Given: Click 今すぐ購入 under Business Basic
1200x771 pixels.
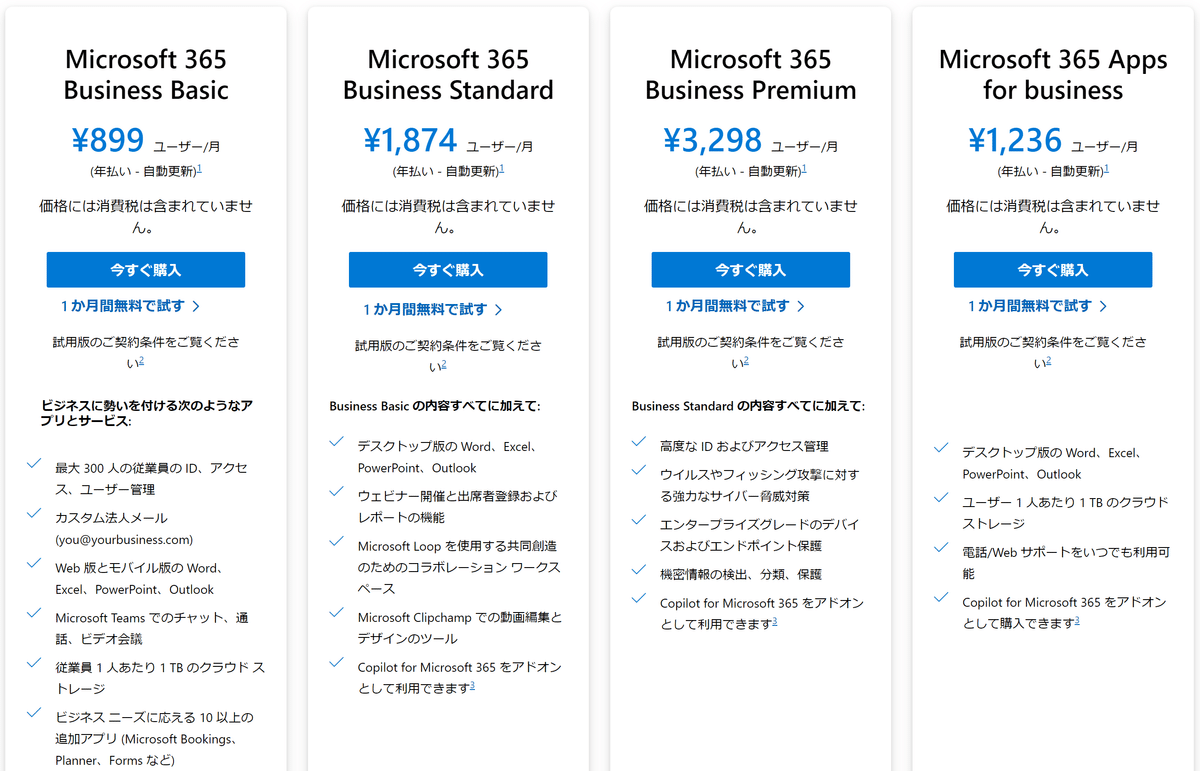Looking at the screenshot, I should click(146, 270).
